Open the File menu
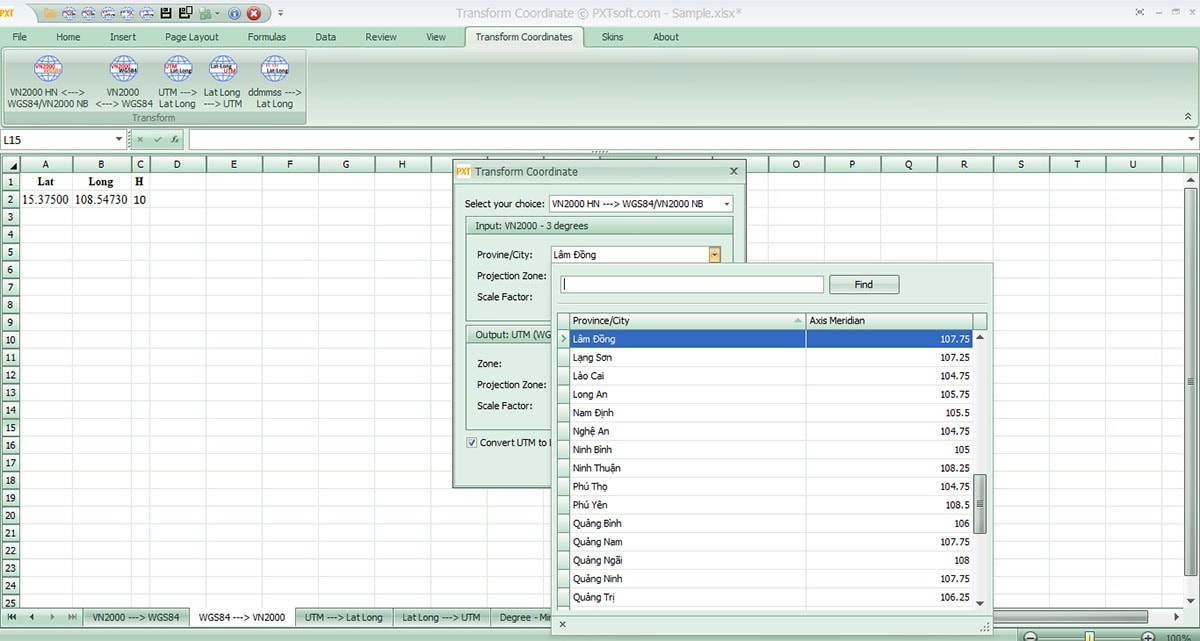1200x641 pixels. point(20,37)
